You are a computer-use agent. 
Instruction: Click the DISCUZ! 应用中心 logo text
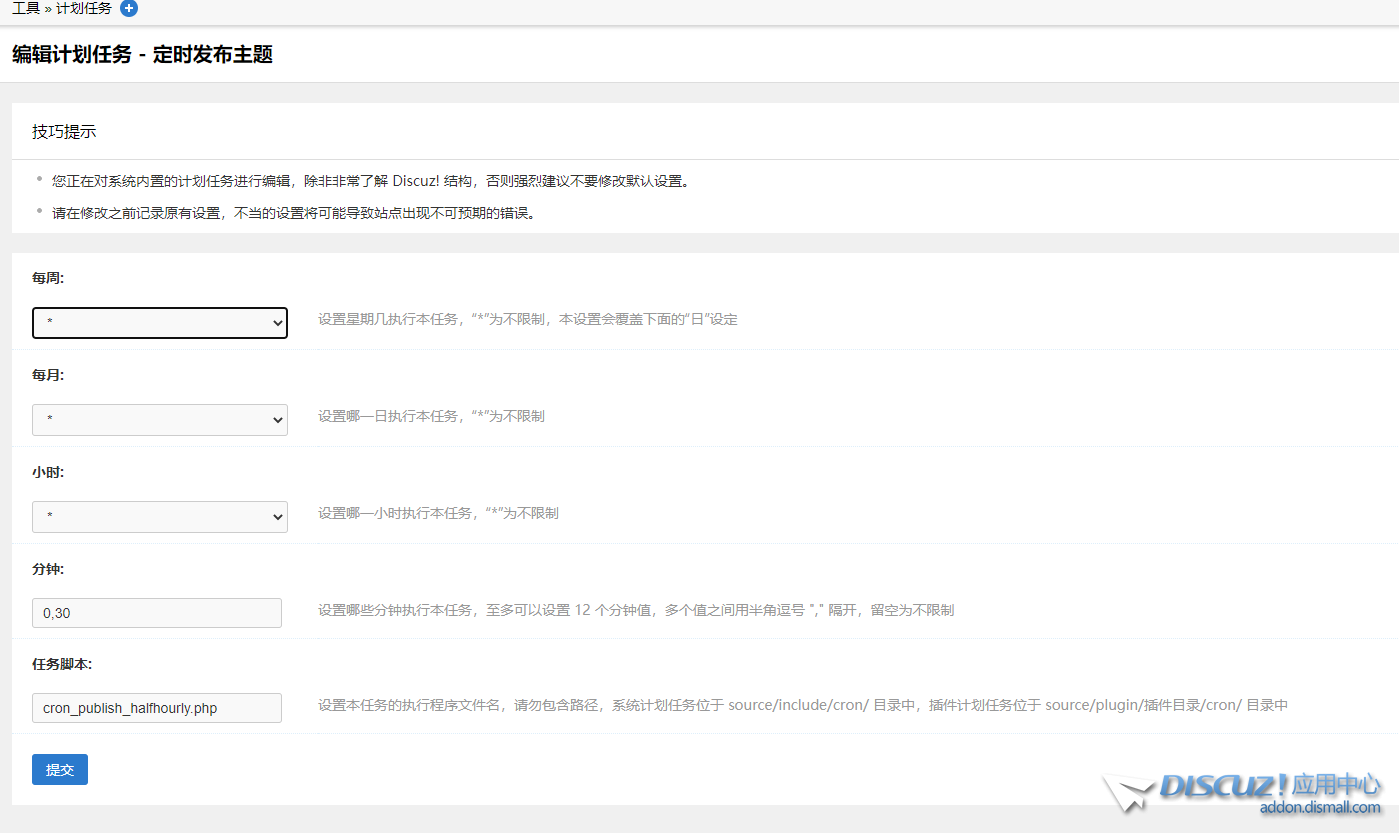pyautogui.click(x=1270, y=785)
